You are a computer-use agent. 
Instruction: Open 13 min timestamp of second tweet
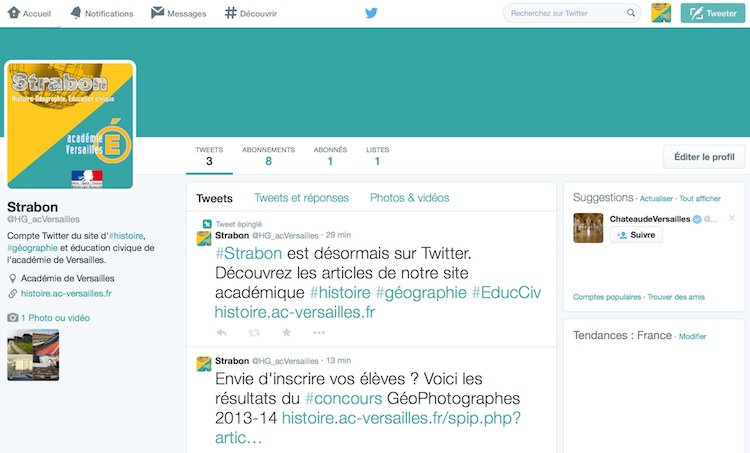pyautogui.click(x=339, y=360)
